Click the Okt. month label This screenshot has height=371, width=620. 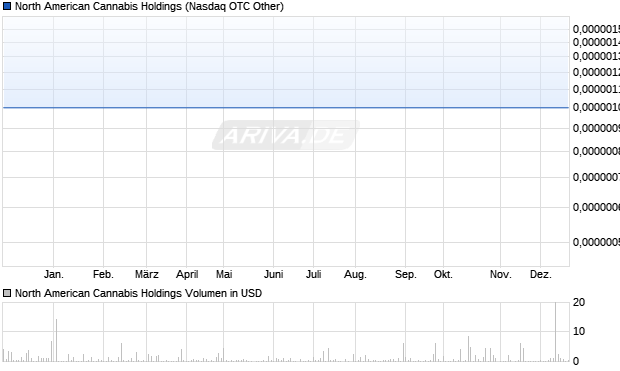point(443,274)
